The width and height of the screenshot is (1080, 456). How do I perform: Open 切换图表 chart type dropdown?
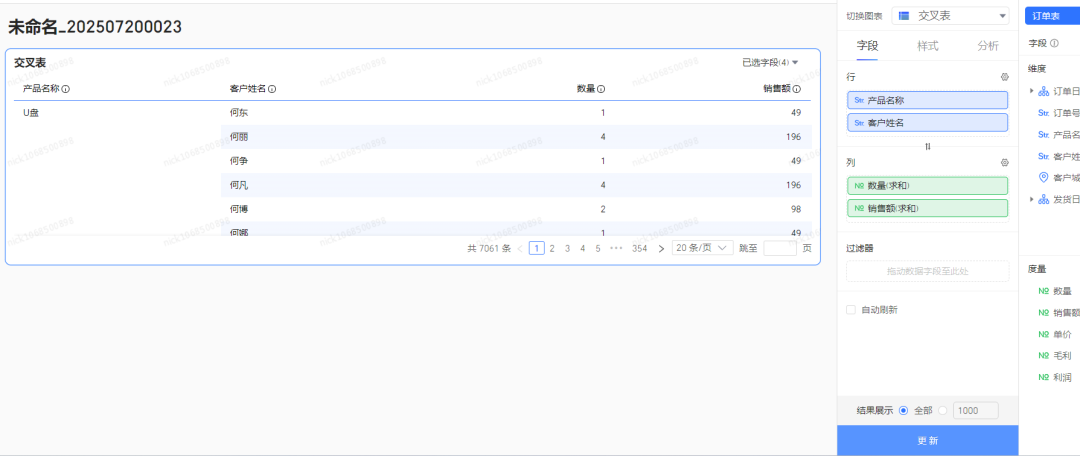(x=950, y=16)
